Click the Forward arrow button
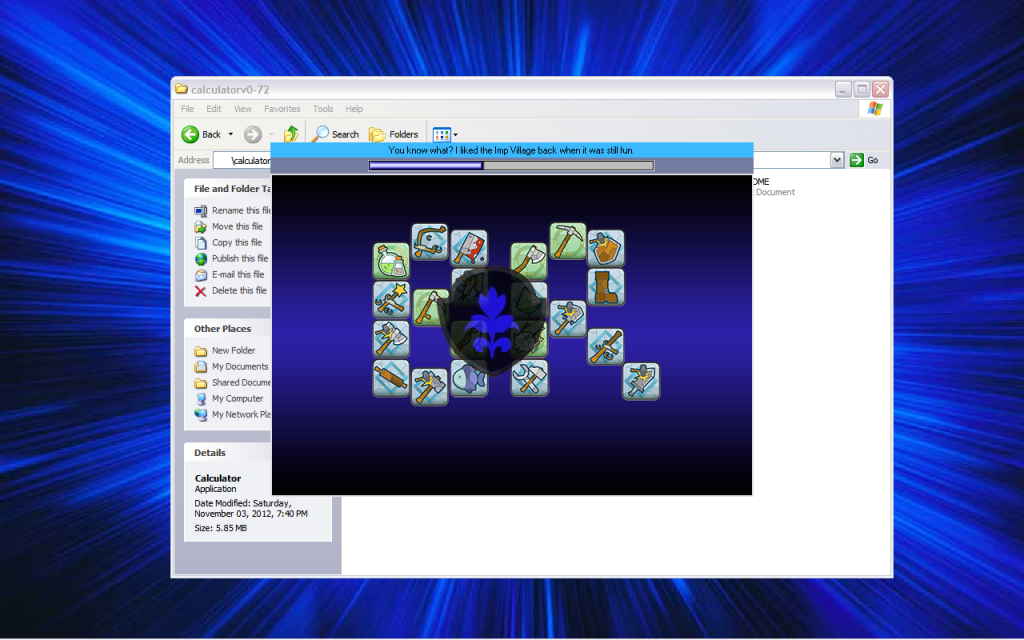The height and width of the screenshot is (640, 1024). (x=253, y=135)
